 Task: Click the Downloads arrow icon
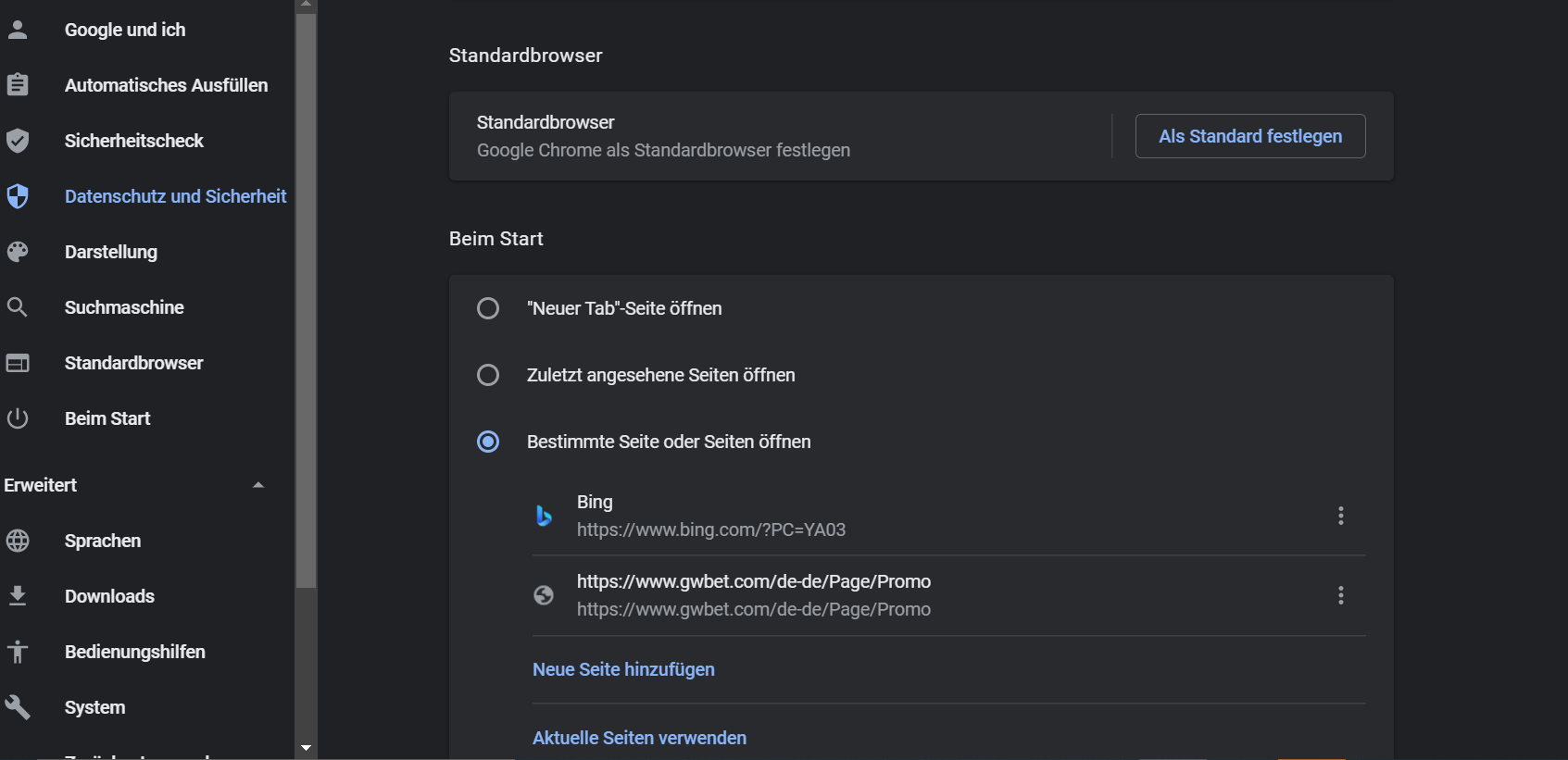pyautogui.click(x=18, y=596)
